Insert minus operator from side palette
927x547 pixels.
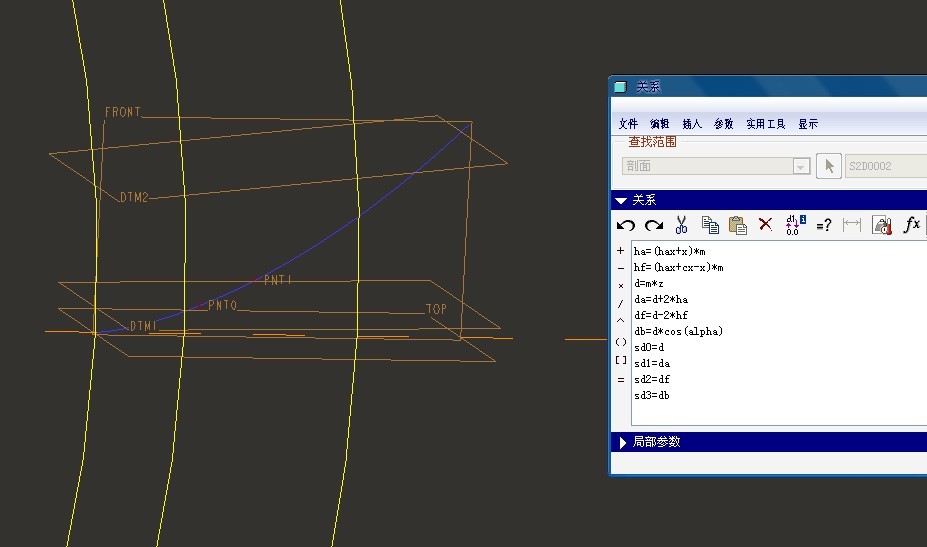[620, 268]
